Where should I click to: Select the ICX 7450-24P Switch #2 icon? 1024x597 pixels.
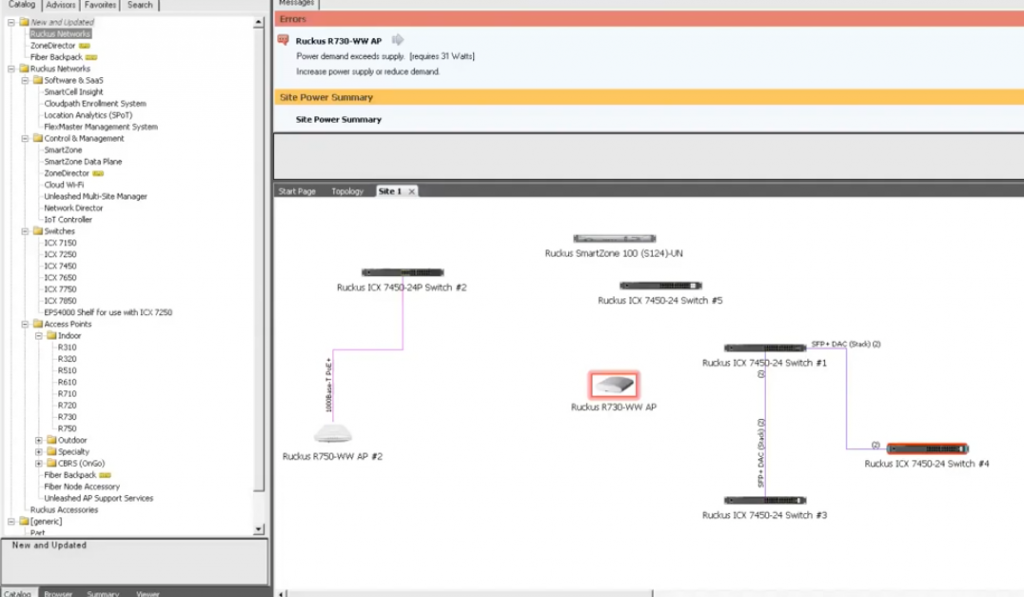coord(402,272)
